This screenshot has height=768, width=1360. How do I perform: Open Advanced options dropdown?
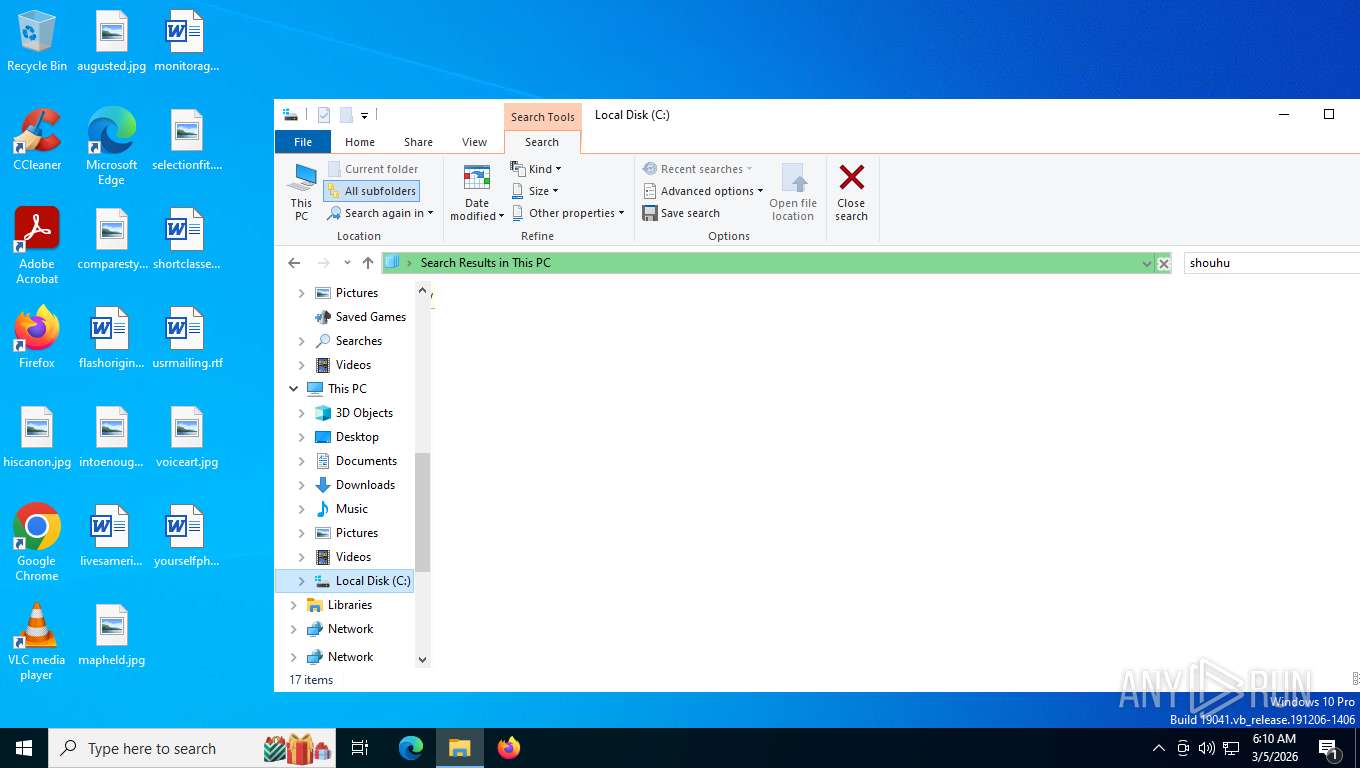703,191
